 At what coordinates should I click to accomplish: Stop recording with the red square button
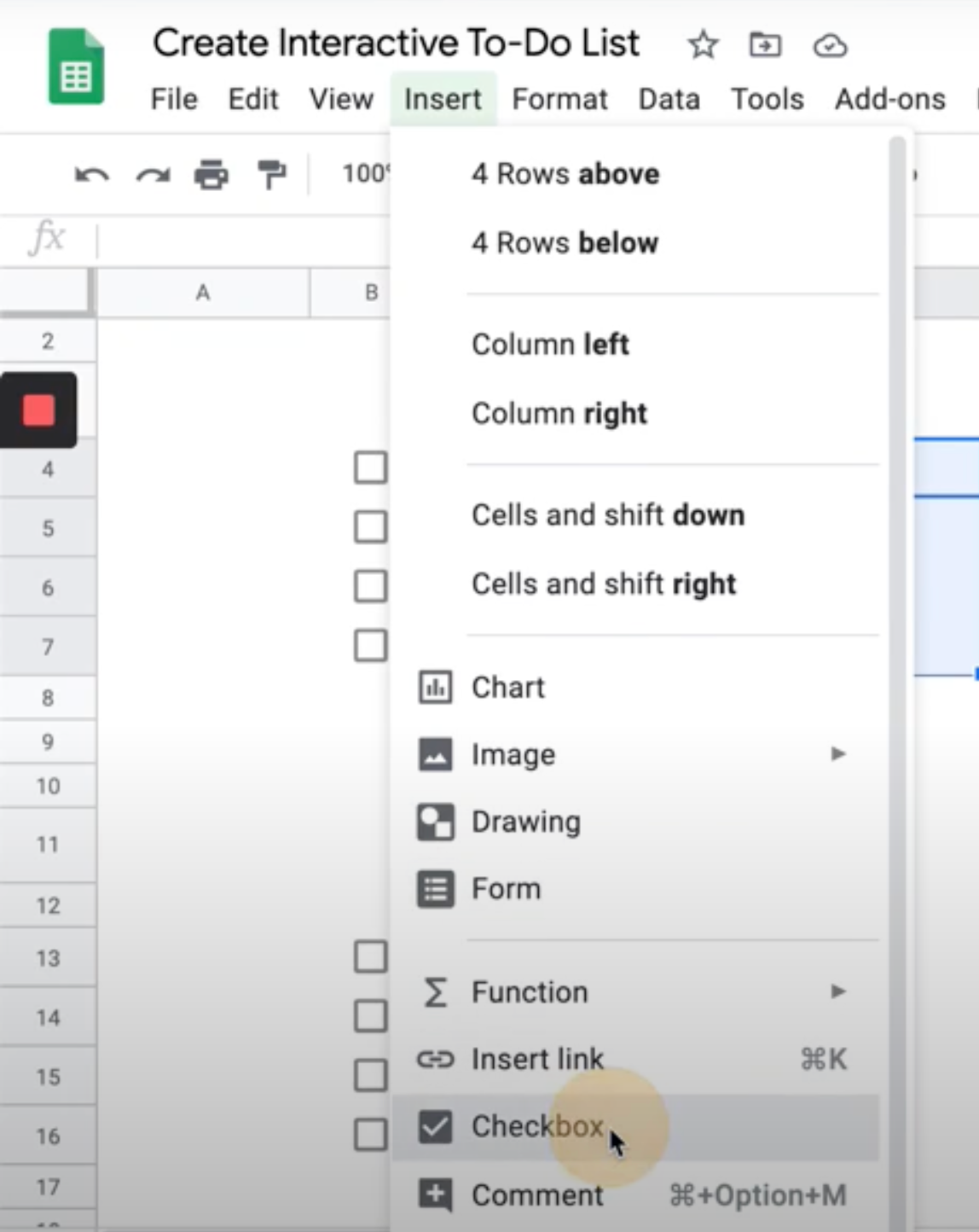(38, 410)
